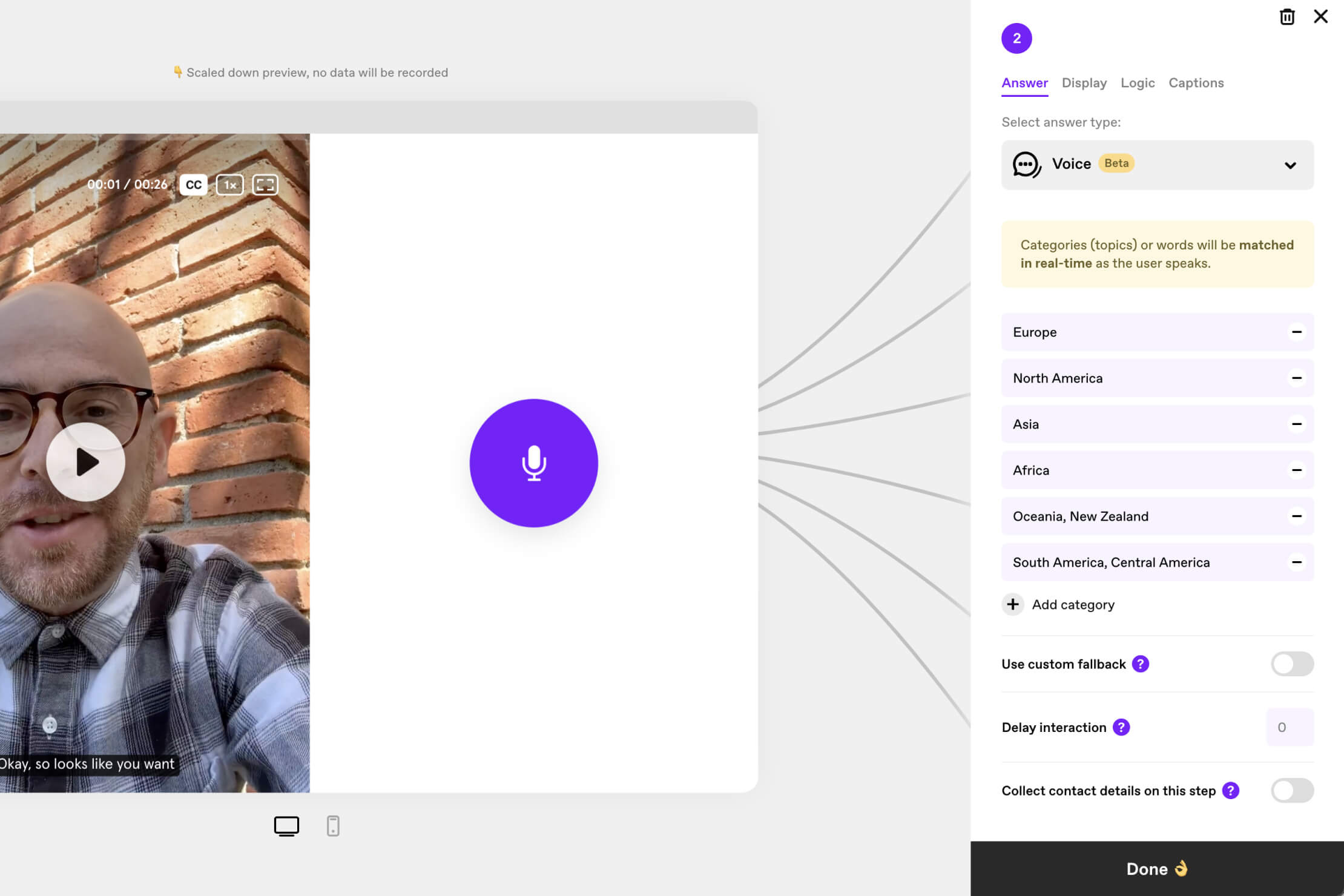Remove the Europe category

[x=1296, y=332]
